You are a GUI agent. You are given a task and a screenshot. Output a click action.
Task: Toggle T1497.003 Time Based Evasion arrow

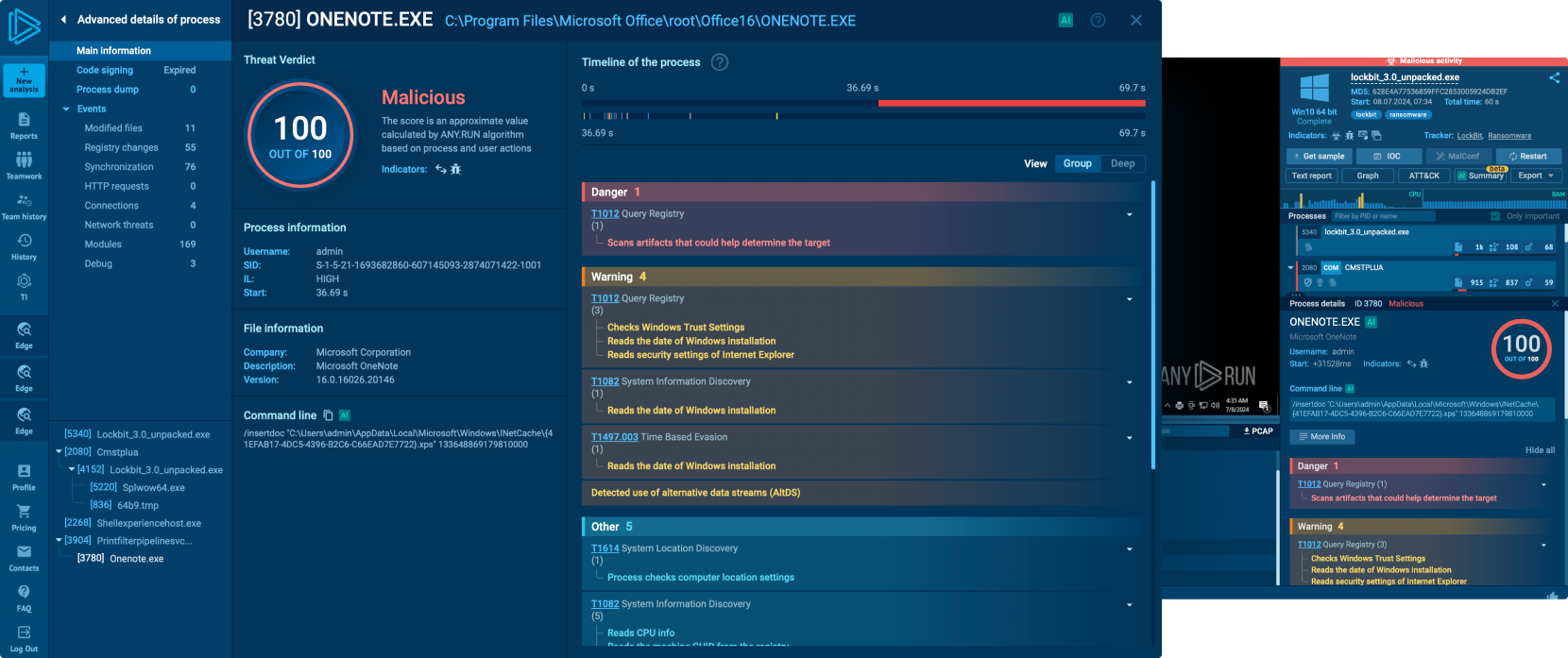point(1130,438)
